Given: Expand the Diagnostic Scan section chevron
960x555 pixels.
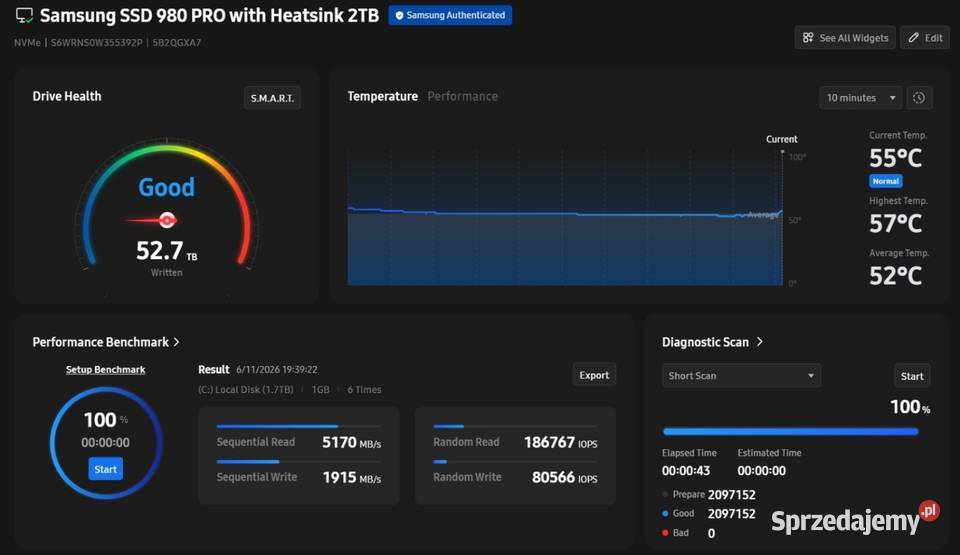Looking at the screenshot, I should pyautogui.click(x=760, y=342).
